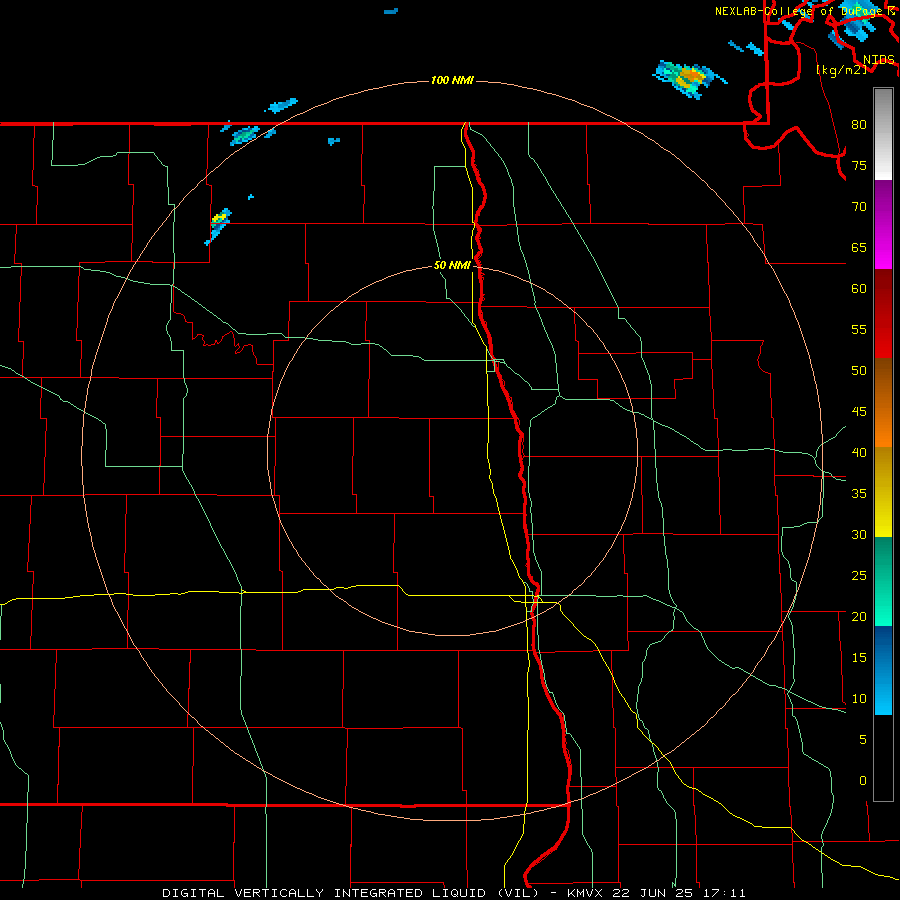This screenshot has width=900, height=900.
Task: Click the 25 value on the color scale
Action: (x=859, y=575)
